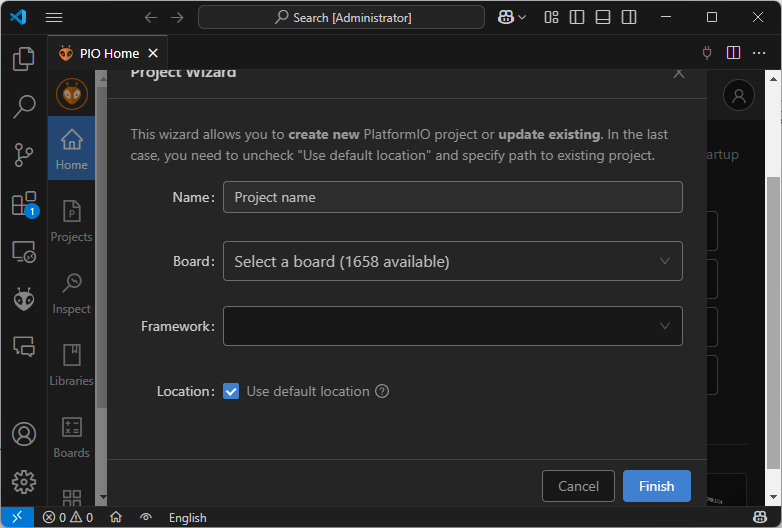Open Libraries in PIO sidebar
Image resolution: width=782 pixels, height=528 pixels.
click(x=71, y=365)
